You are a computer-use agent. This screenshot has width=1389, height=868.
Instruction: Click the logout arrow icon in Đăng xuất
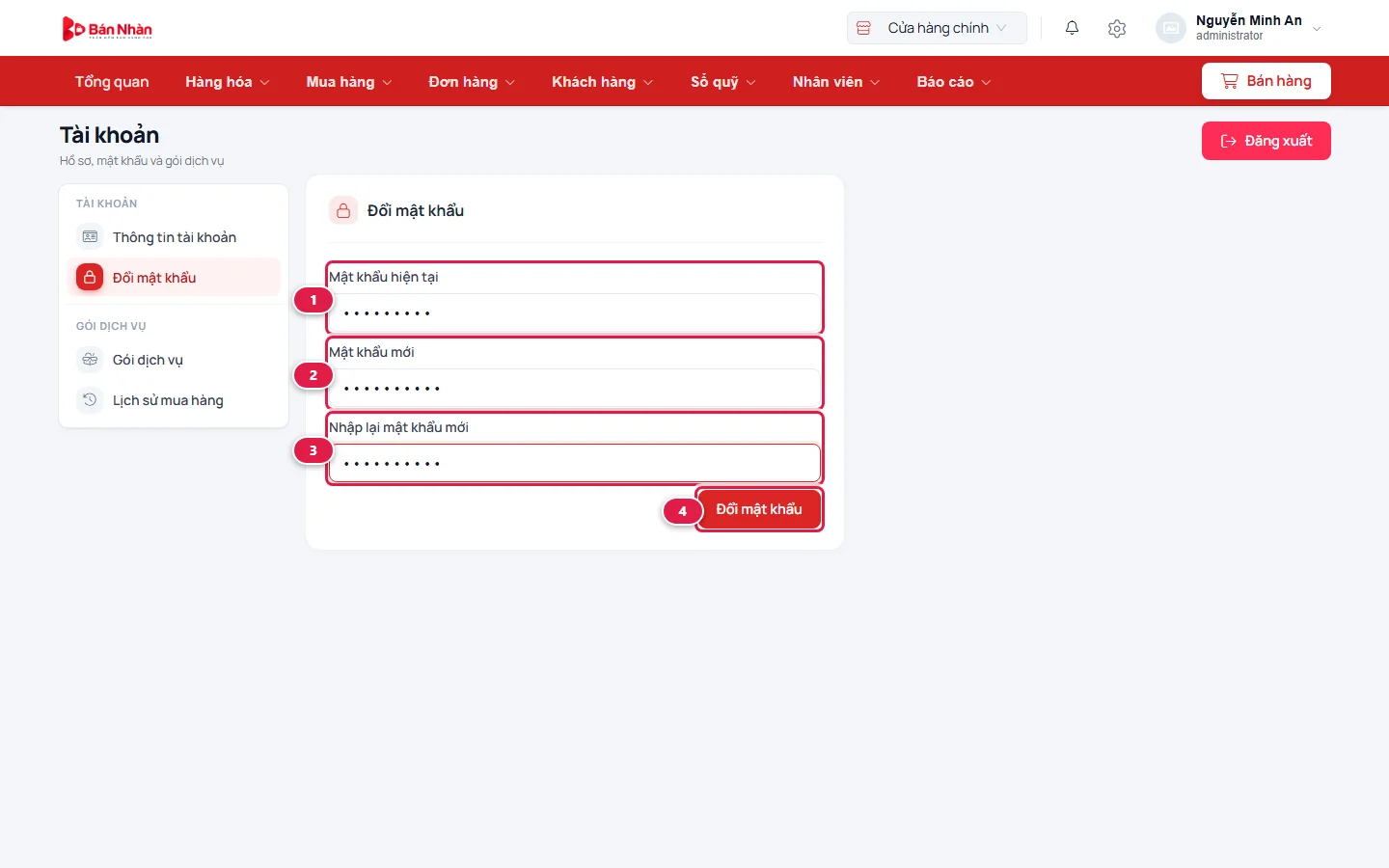pos(1229,141)
